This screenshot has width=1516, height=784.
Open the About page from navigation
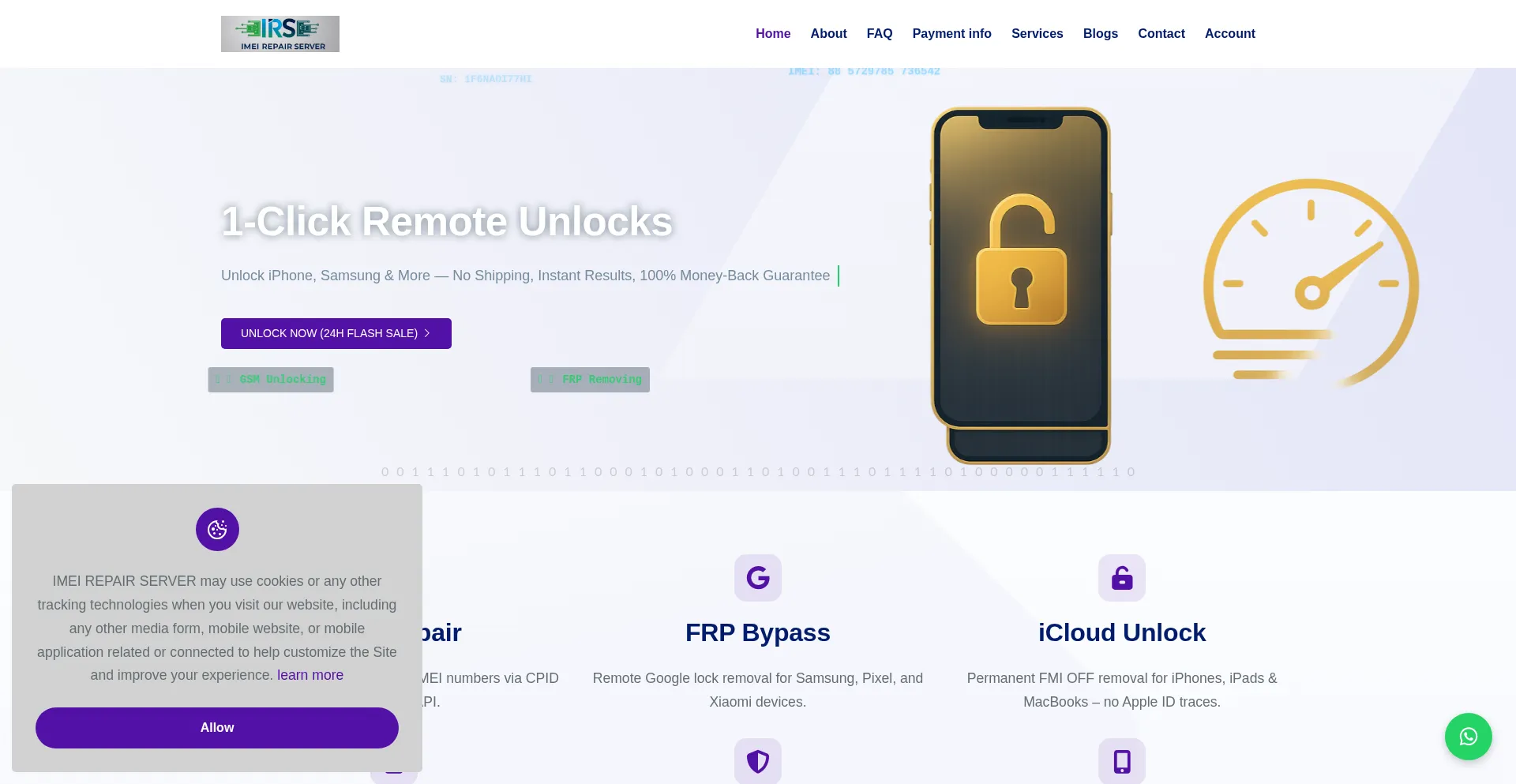(x=828, y=34)
